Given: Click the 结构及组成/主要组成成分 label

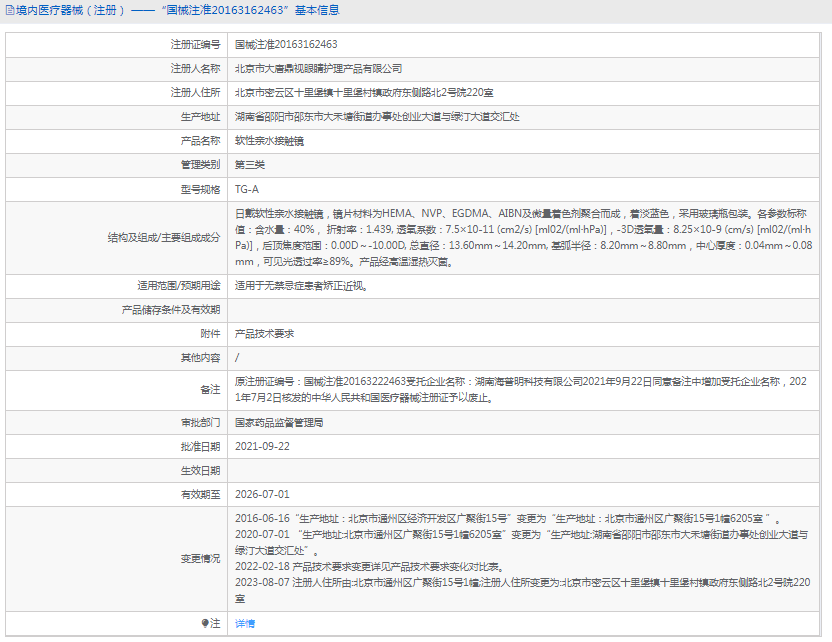Looking at the screenshot, I should (164, 238).
